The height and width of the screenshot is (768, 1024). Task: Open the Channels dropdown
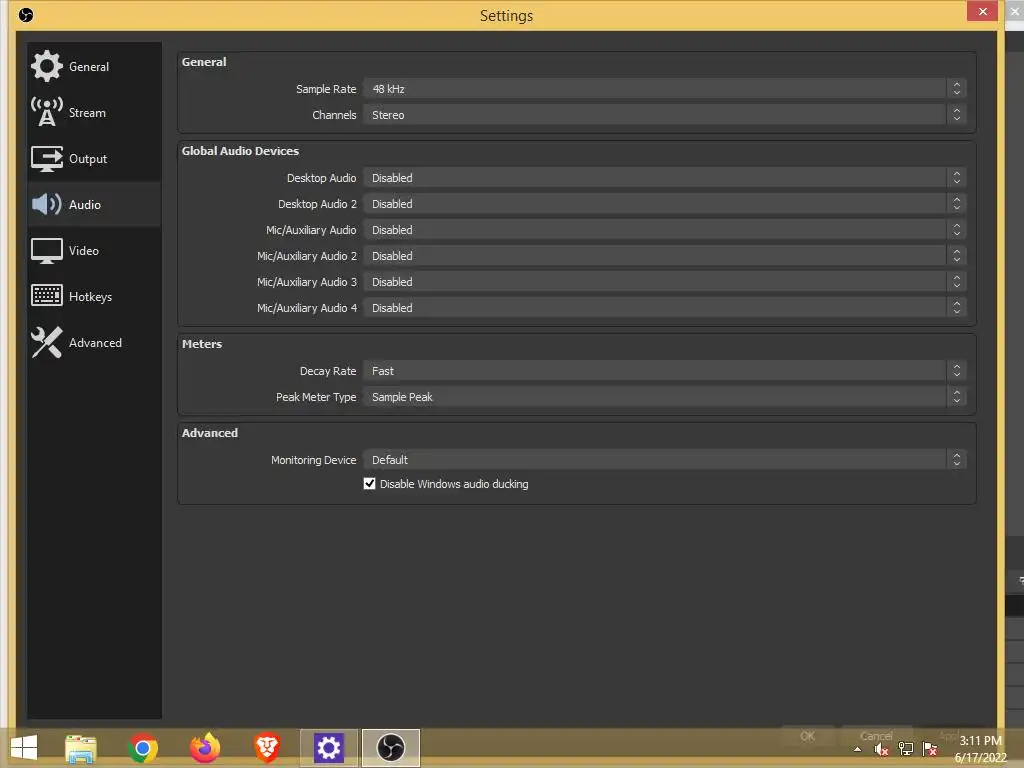pos(665,115)
